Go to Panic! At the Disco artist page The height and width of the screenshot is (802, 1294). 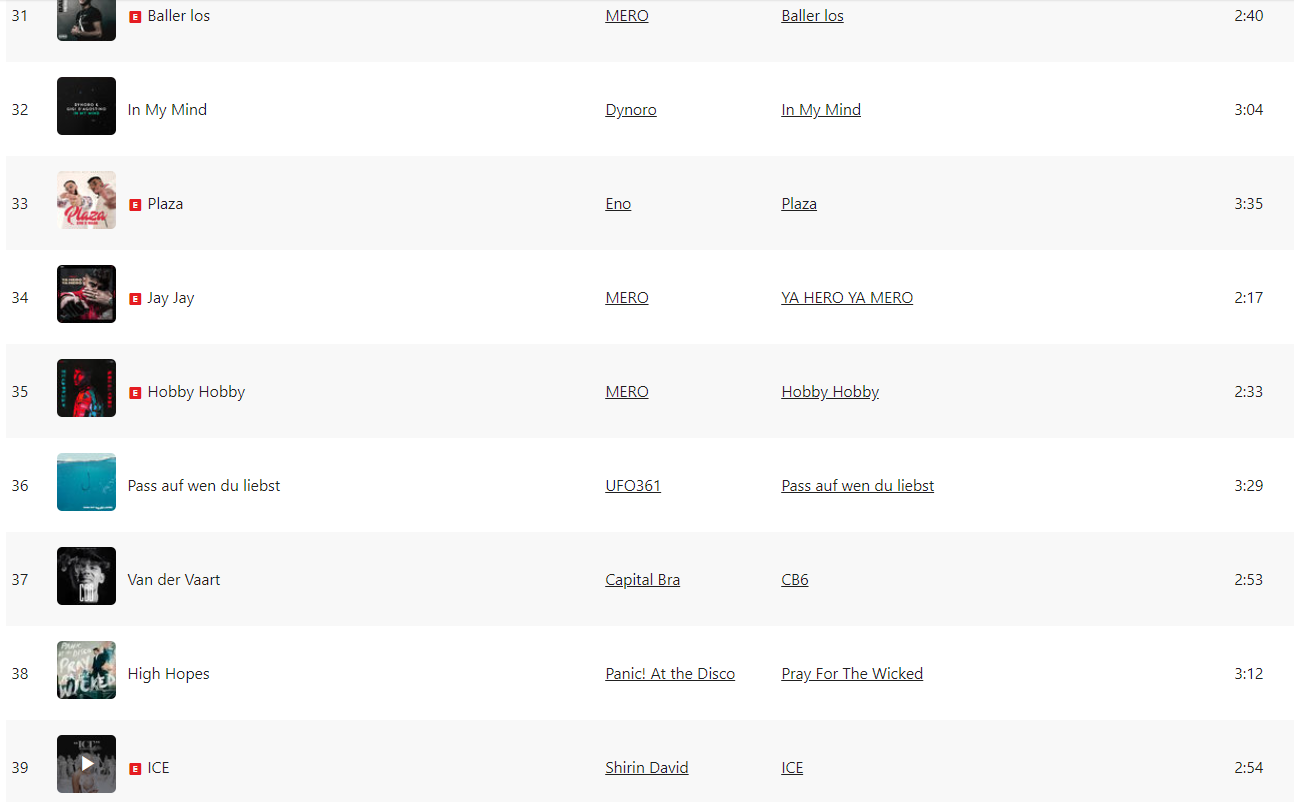(x=670, y=674)
